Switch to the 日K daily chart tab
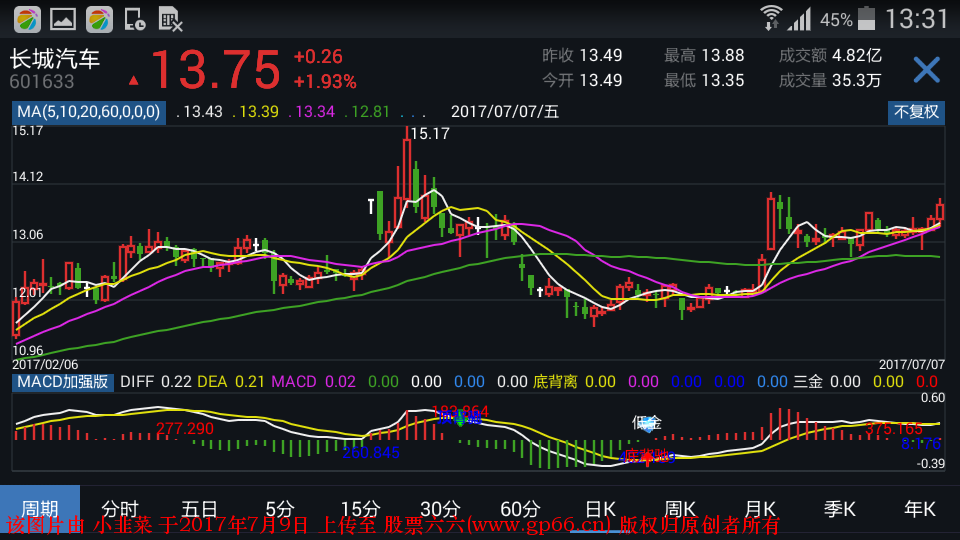Image resolution: width=960 pixels, height=540 pixels. click(600, 509)
